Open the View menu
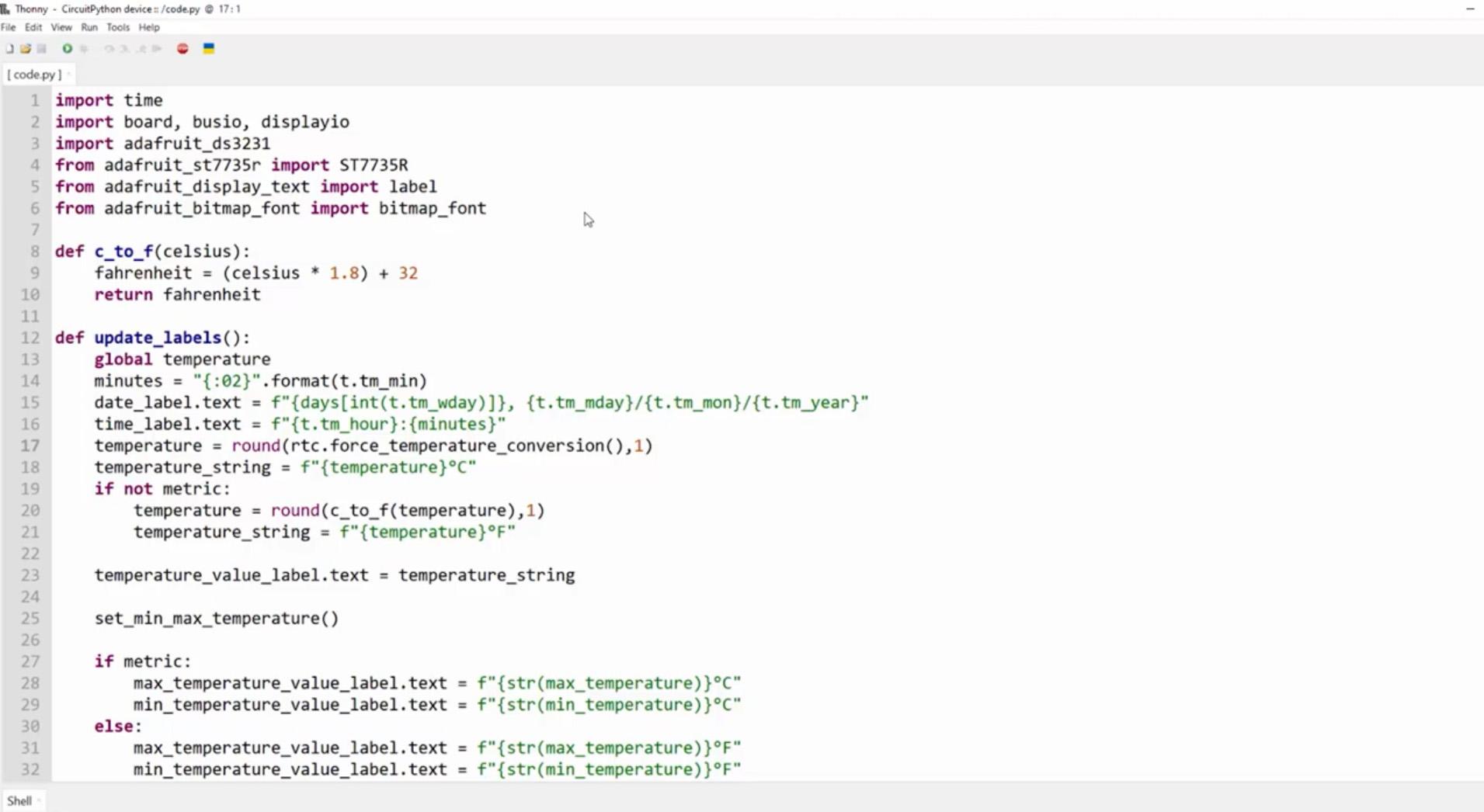 [x=61, y=27]
